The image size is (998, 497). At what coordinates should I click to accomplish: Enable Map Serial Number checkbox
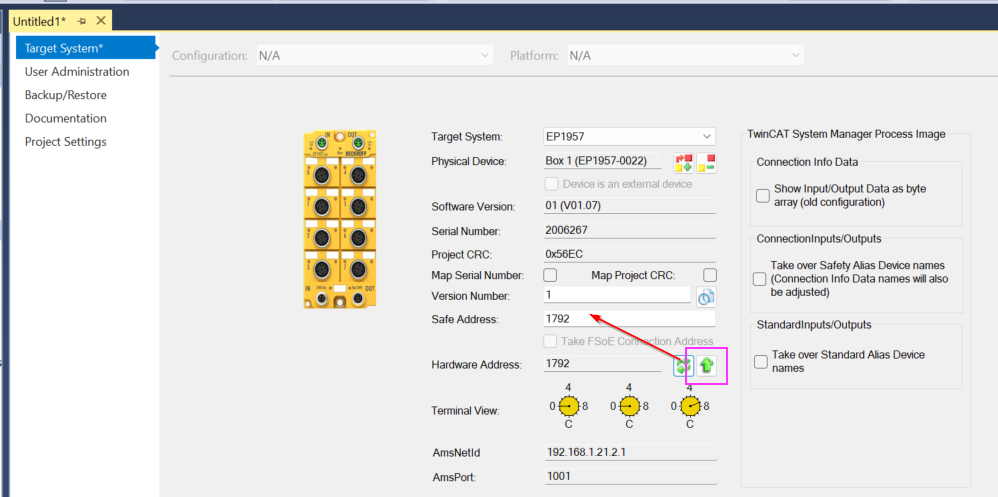[549, 275]
